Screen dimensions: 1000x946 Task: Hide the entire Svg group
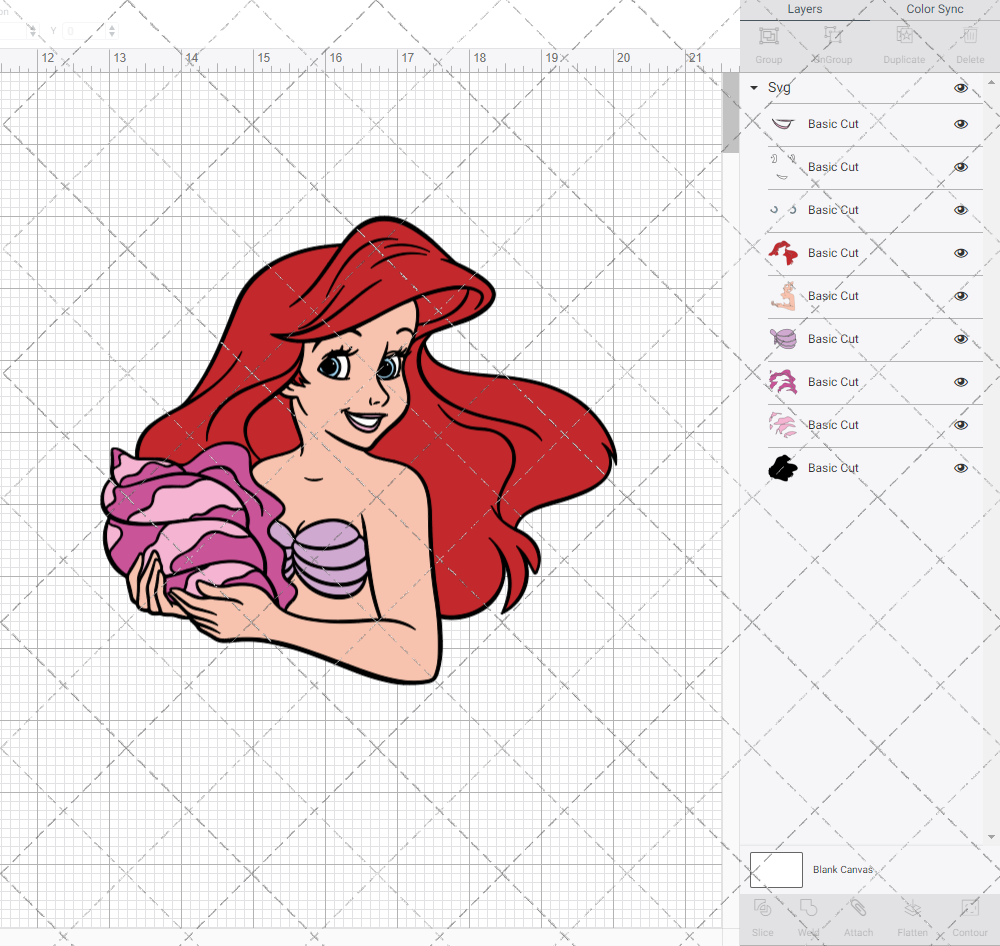(960, 88)
